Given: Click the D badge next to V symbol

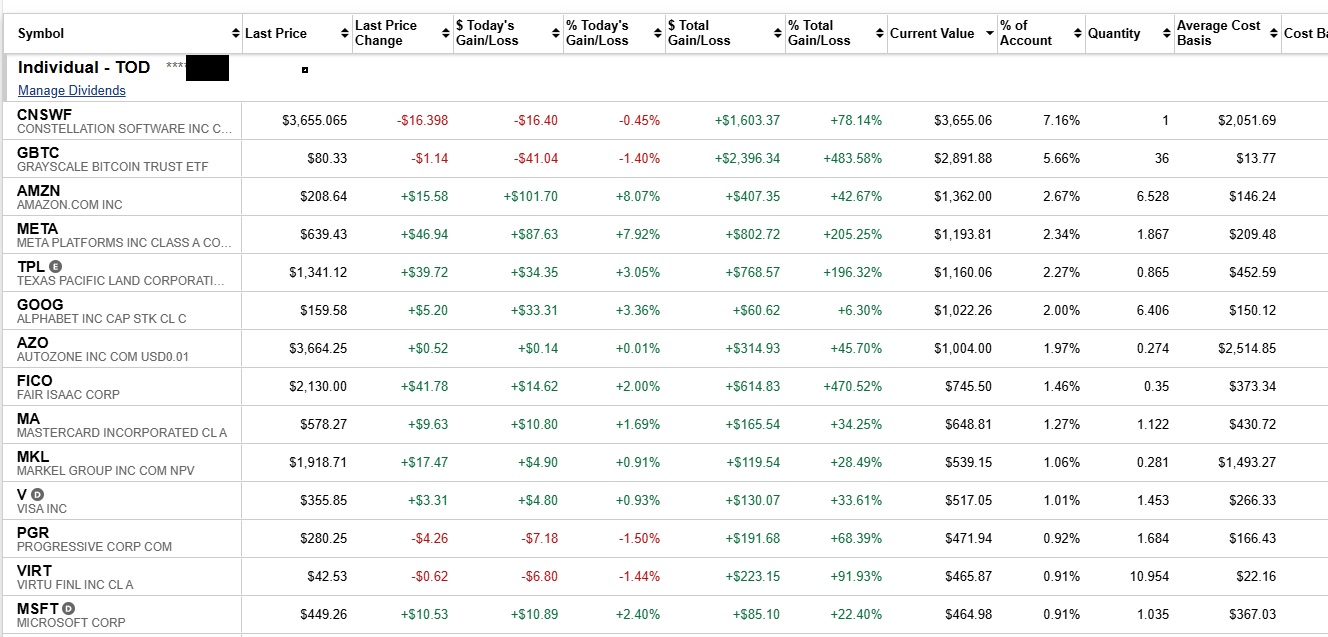Looking at the screenshot, I should [38, 494].
